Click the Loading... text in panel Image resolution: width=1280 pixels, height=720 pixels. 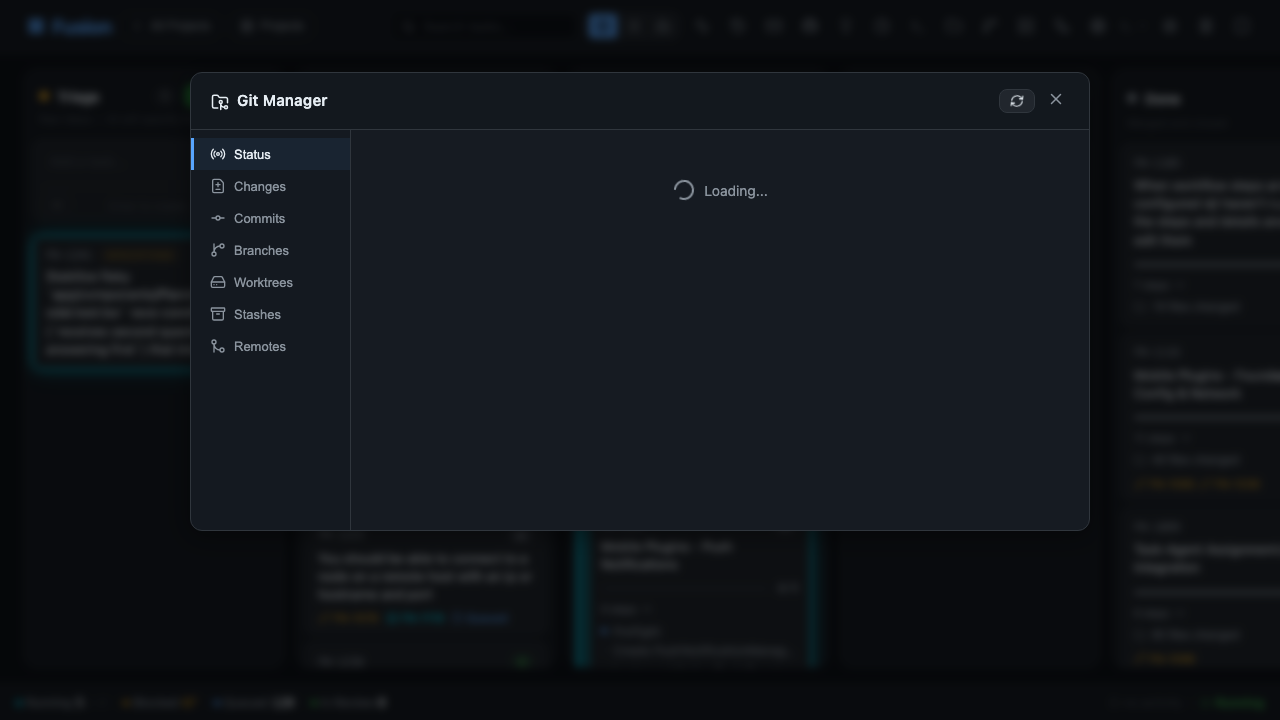[736, 191]
